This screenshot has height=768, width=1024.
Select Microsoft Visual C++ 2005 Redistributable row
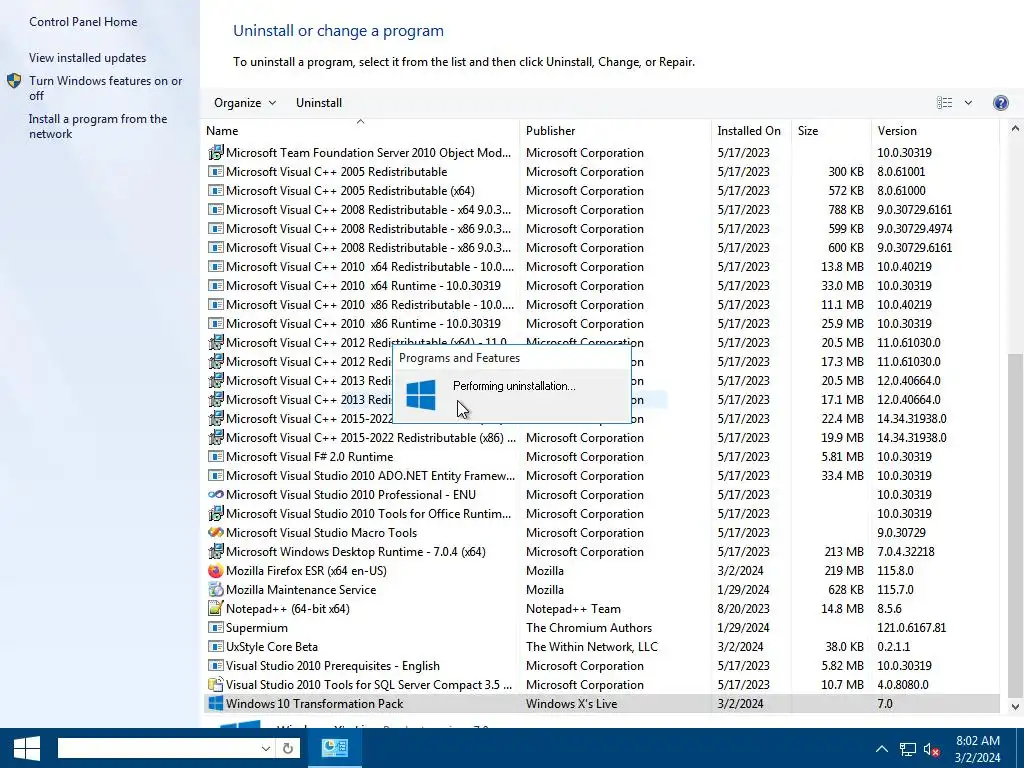pyautogui.click(x=601, y=172)
